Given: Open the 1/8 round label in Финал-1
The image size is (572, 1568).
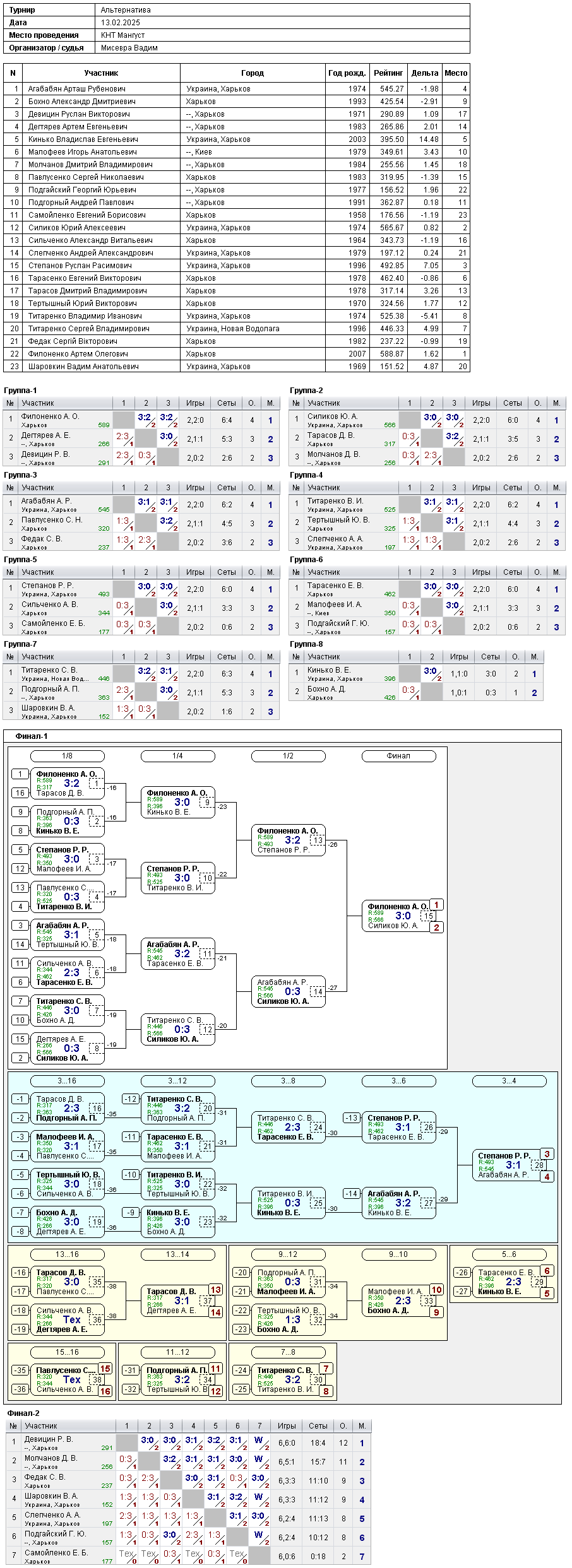Looking at the screenshot, I should pos(67,756).
